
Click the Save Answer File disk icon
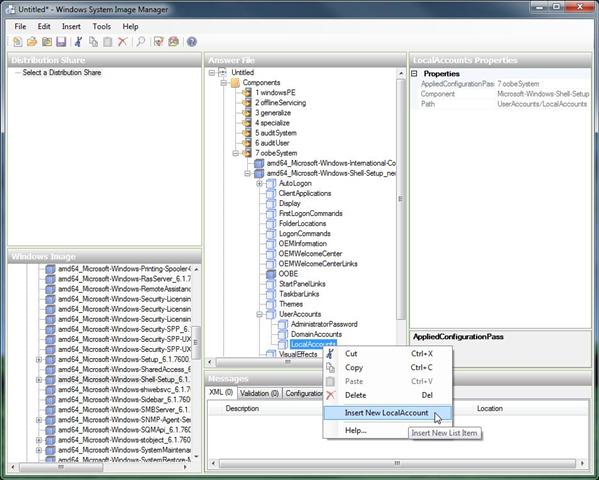tap(61, 42)
